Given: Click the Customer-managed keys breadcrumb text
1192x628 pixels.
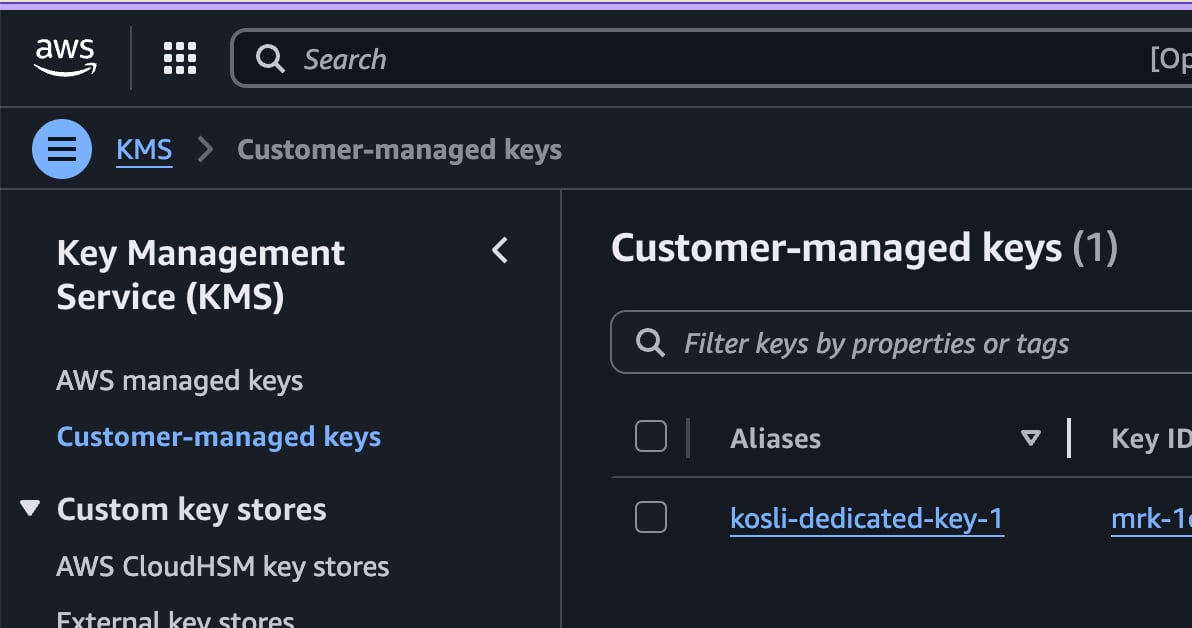Looking at the screenshot, I should (399, 150).
